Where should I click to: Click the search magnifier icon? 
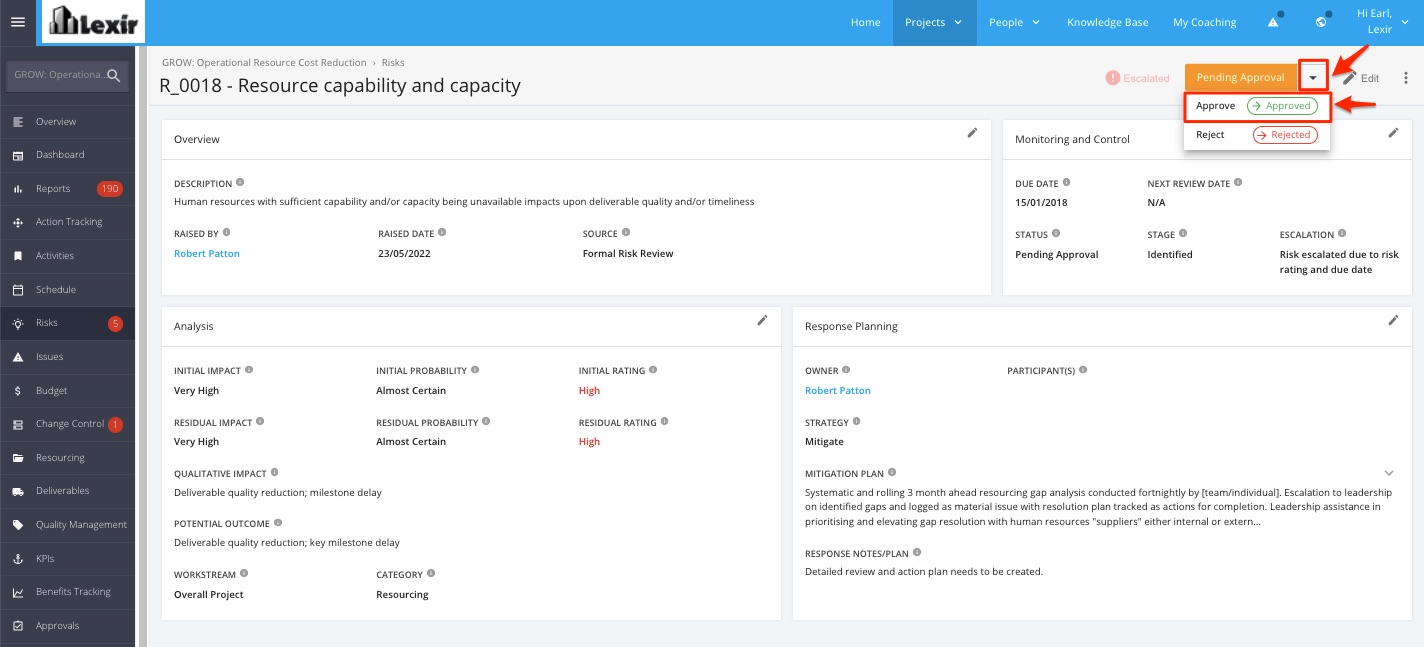[x=114, y=75]
